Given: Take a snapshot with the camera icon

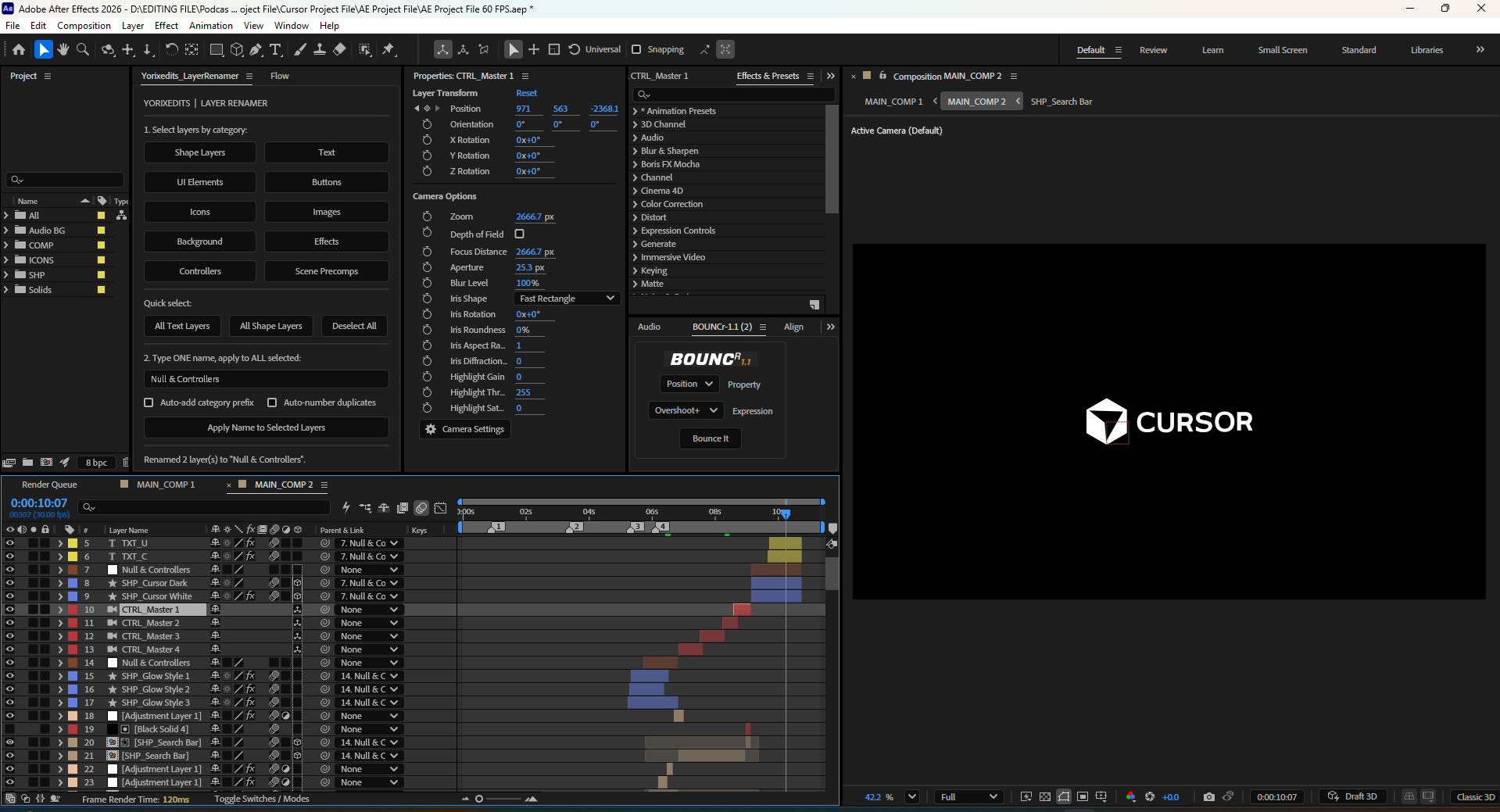Looking at the screenshot, I should click(1209, 796).
